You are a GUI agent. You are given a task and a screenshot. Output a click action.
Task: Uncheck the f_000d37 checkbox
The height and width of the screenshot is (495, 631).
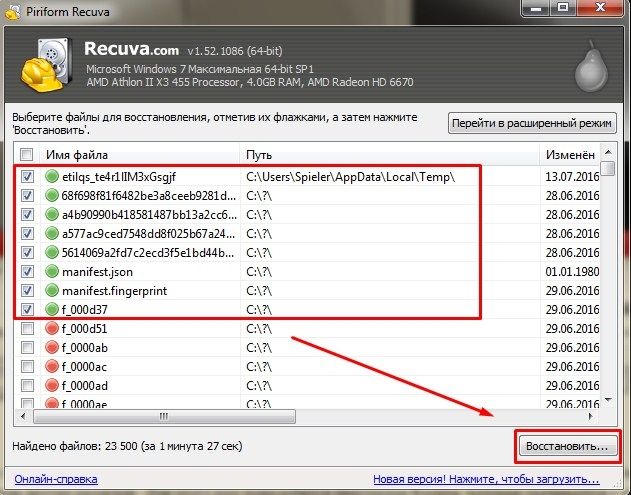[27, 309]
